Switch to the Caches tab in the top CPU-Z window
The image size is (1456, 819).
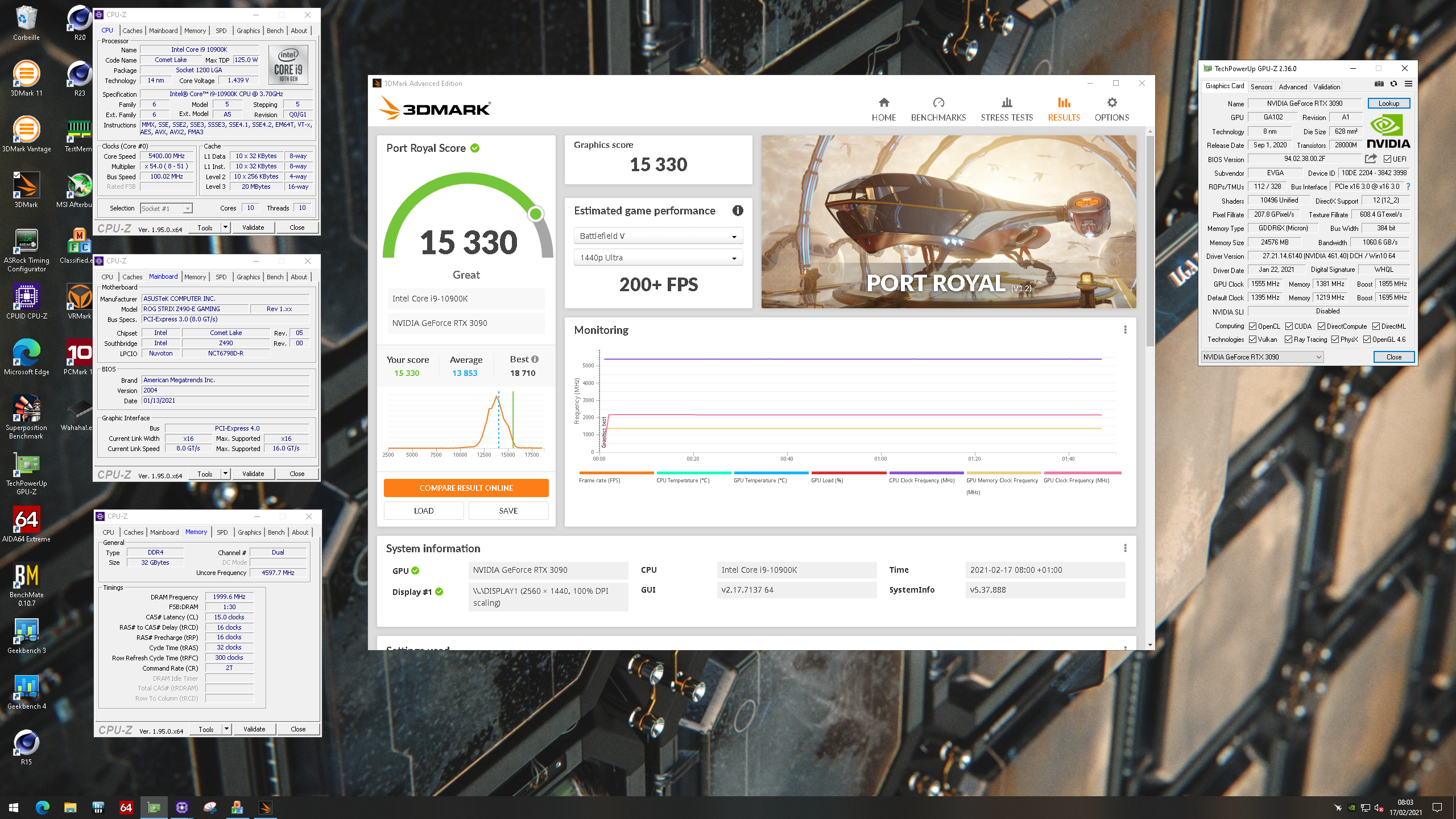point(132,31)
